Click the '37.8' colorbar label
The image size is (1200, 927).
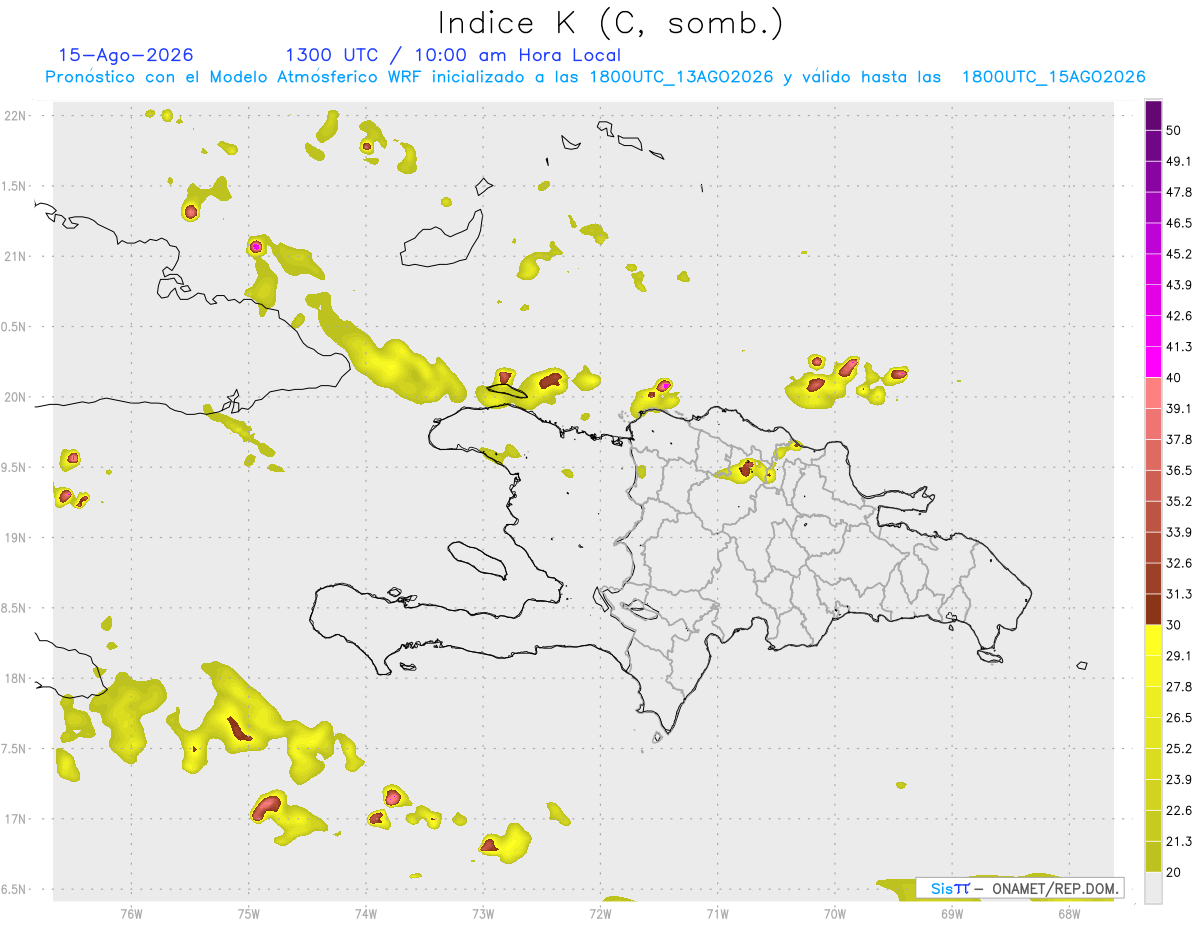pos(1179,439)
